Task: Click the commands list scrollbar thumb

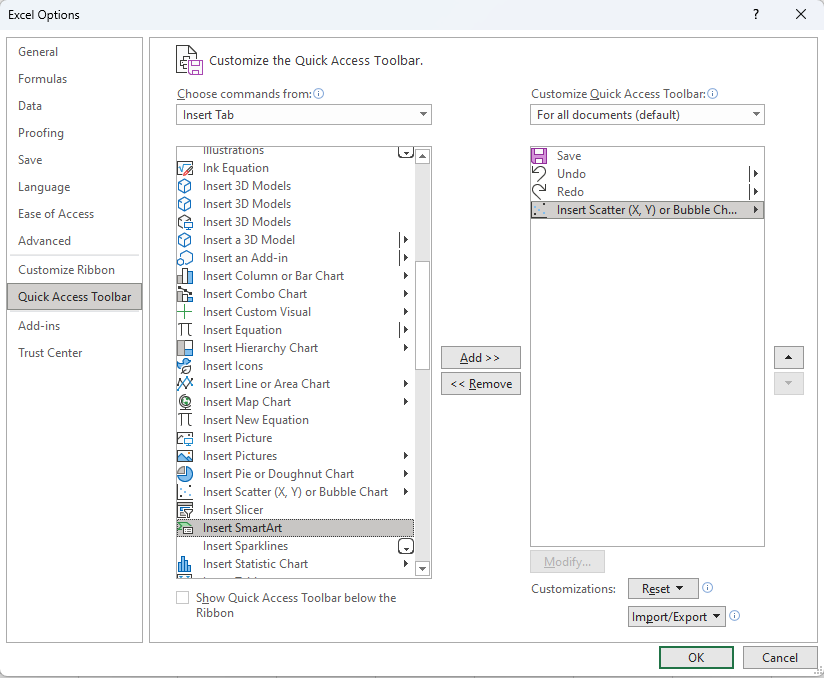Action: [423, 315]
